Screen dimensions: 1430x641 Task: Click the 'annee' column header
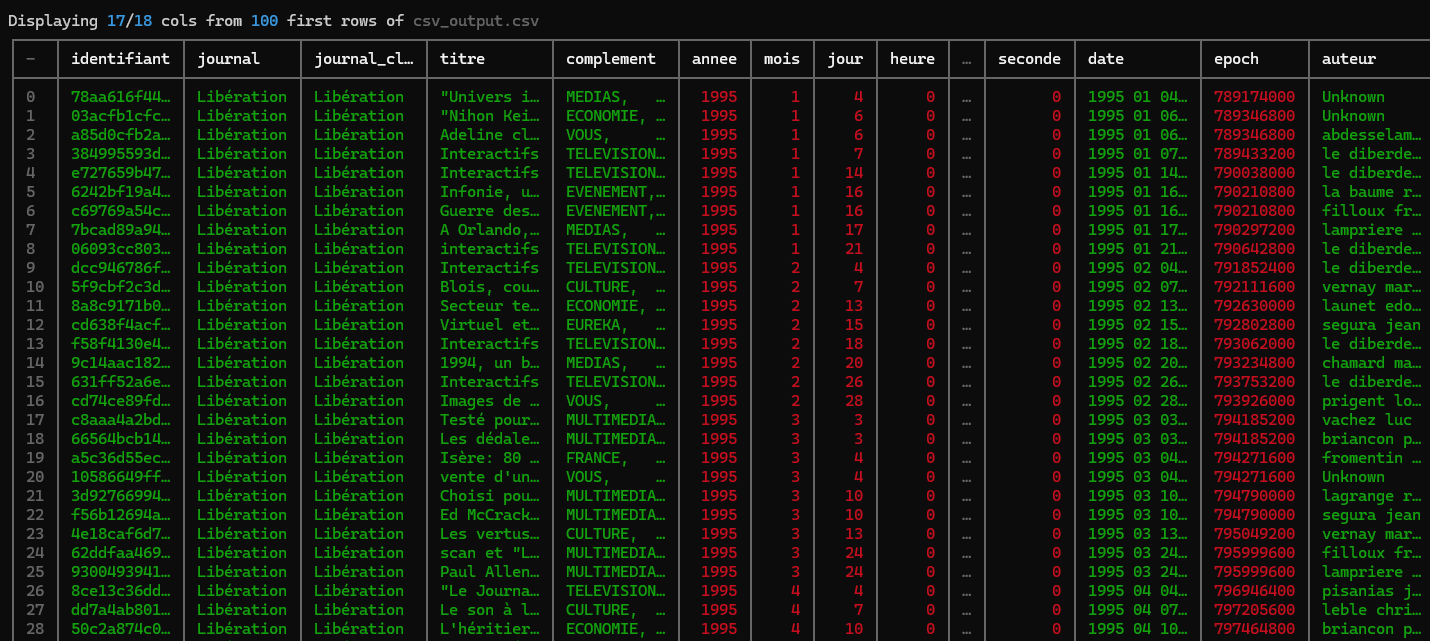[x=714, y=59]
